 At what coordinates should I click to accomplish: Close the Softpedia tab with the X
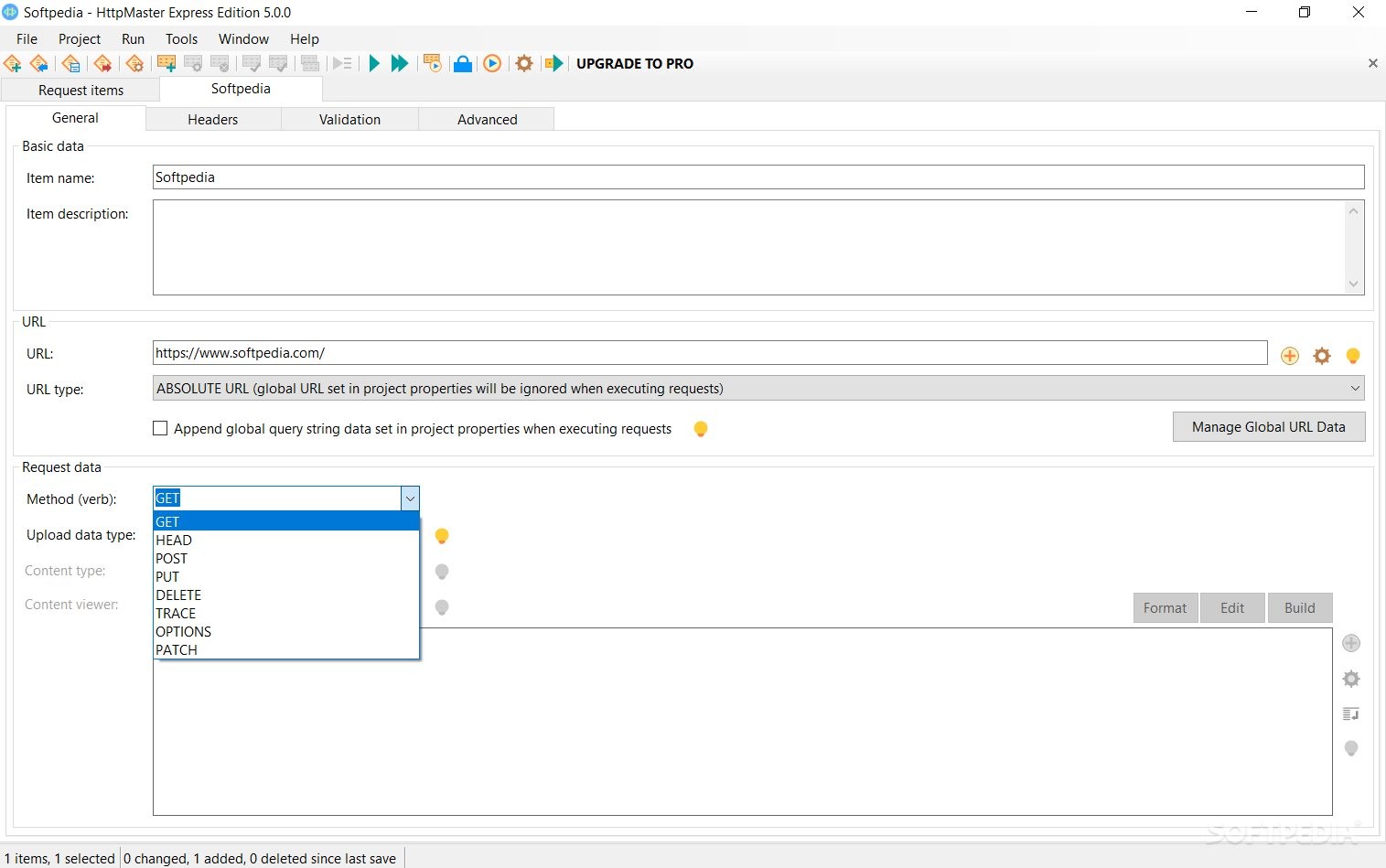(x=1372, y=63)
